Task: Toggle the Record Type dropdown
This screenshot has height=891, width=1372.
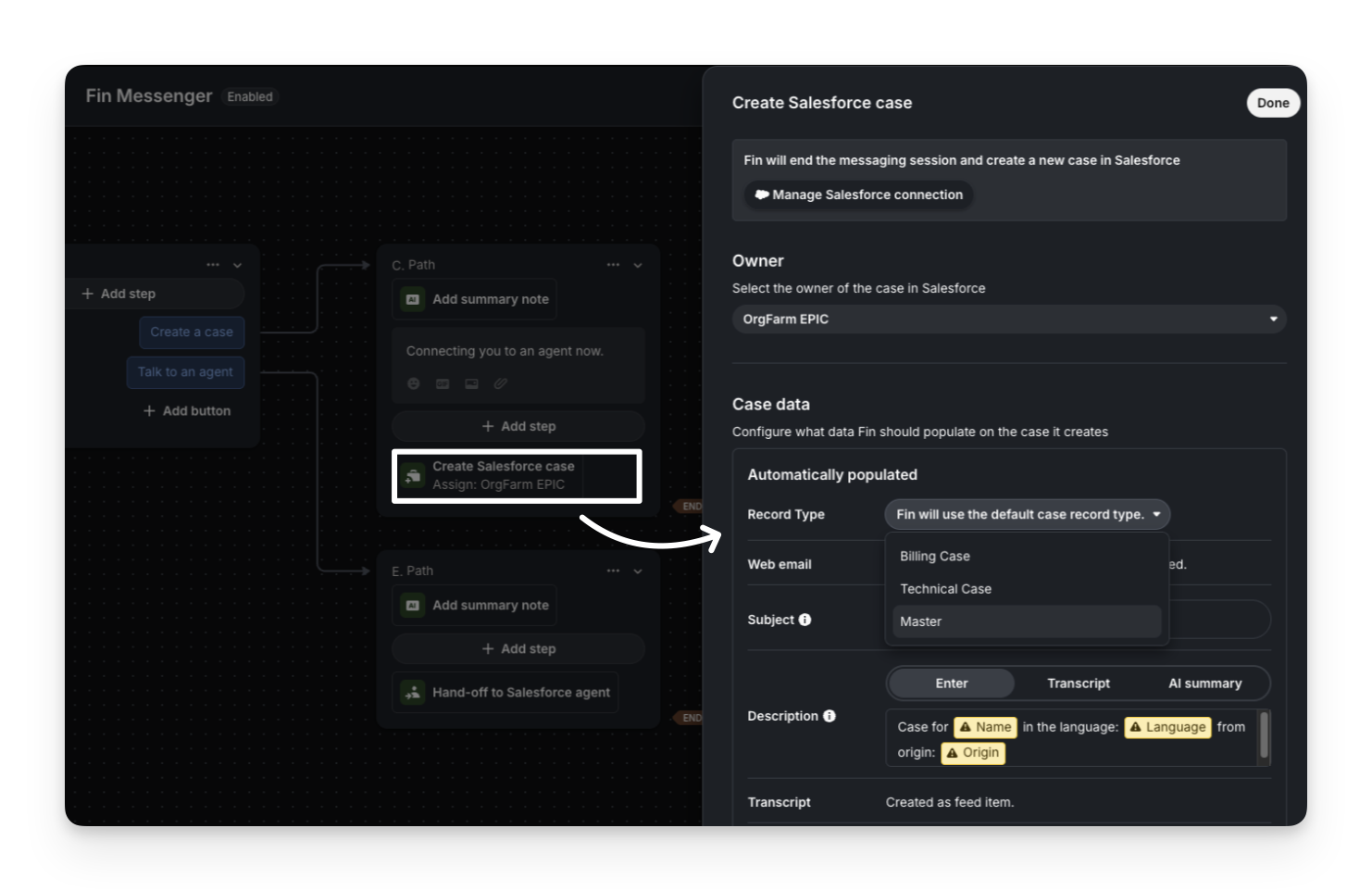Action: pos(1027,514)
